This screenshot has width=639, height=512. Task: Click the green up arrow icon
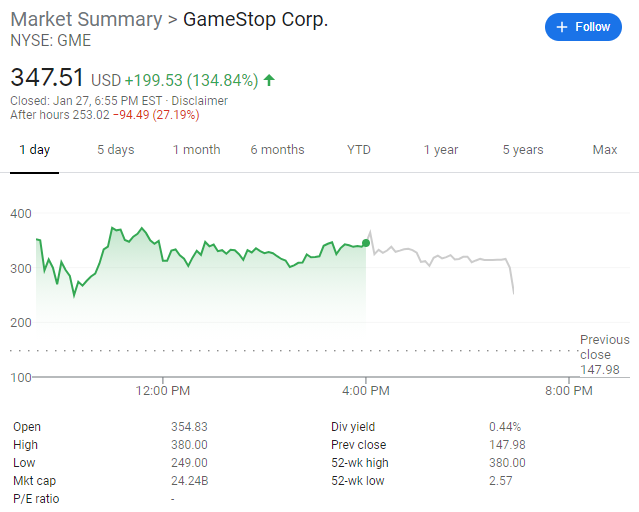tap(270, 80)
